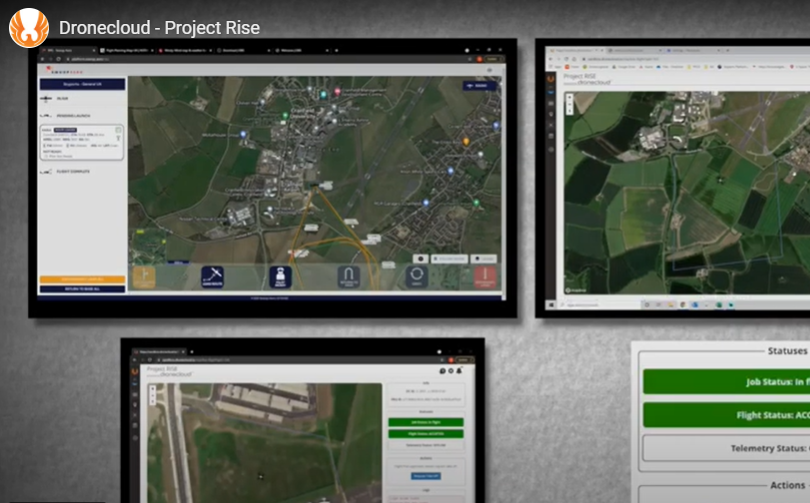Select the airplane route icon in the Swoop map toolbar
The height and width of the screenshot is (503, 810).
(212, 277)
